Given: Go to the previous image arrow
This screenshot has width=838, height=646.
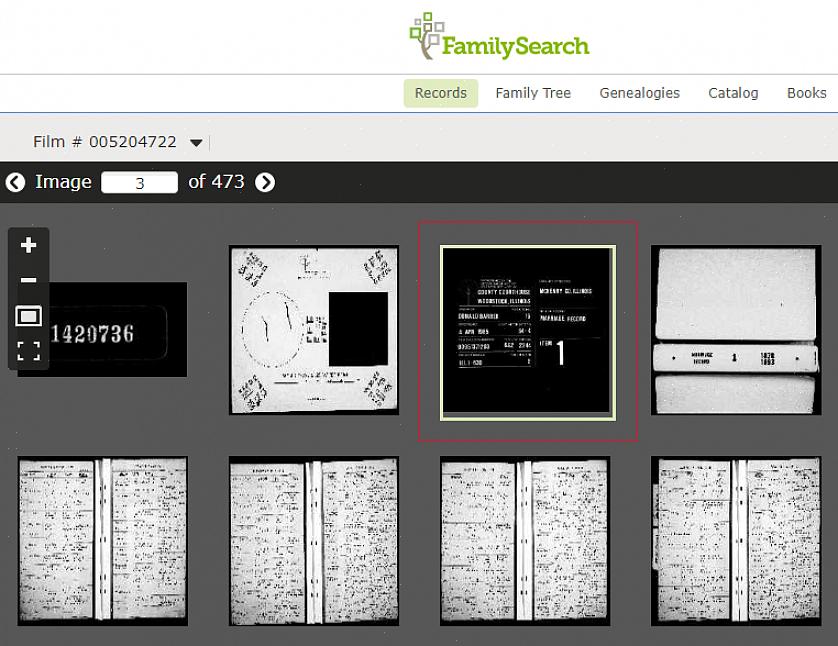Looking at the screenshot, I should click(15, 182).
